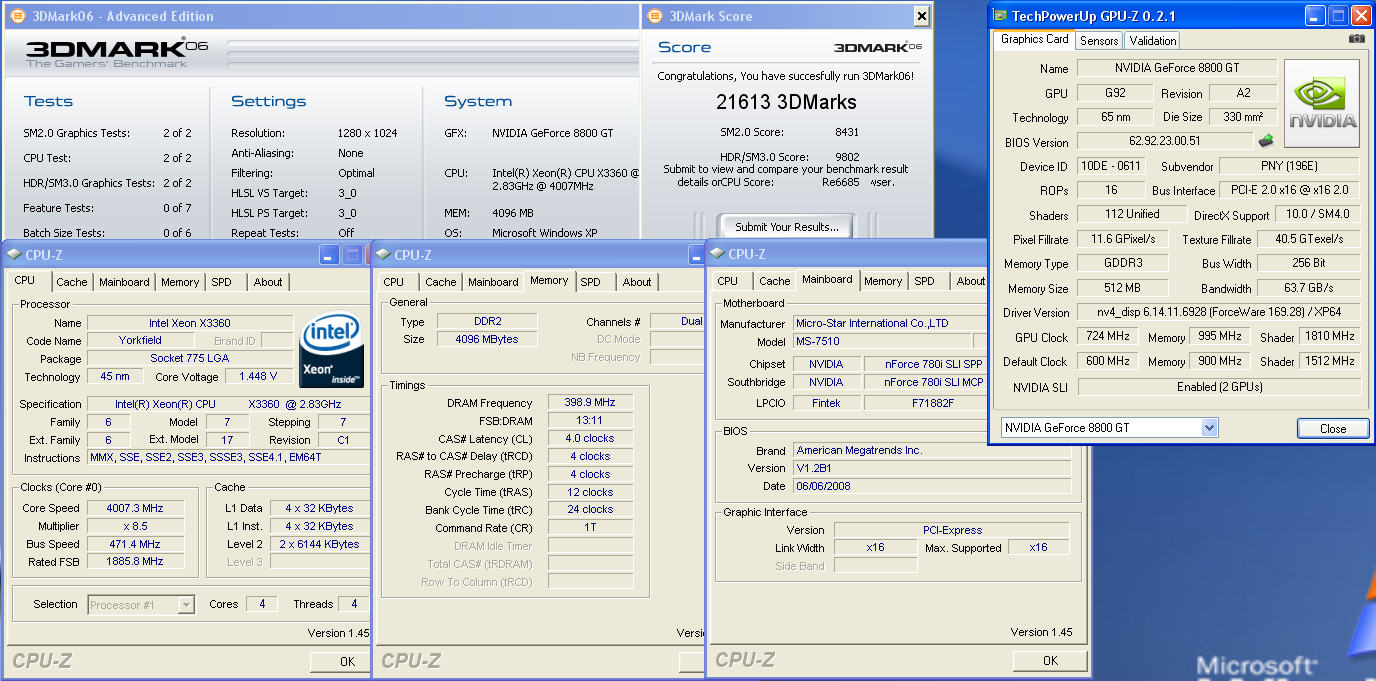Image resolution: width=1376 pixels, height=681 pixels.
Task: Click the Level 2 cache value 2 x 6144 KBytes
Action: tap(320, 544)
